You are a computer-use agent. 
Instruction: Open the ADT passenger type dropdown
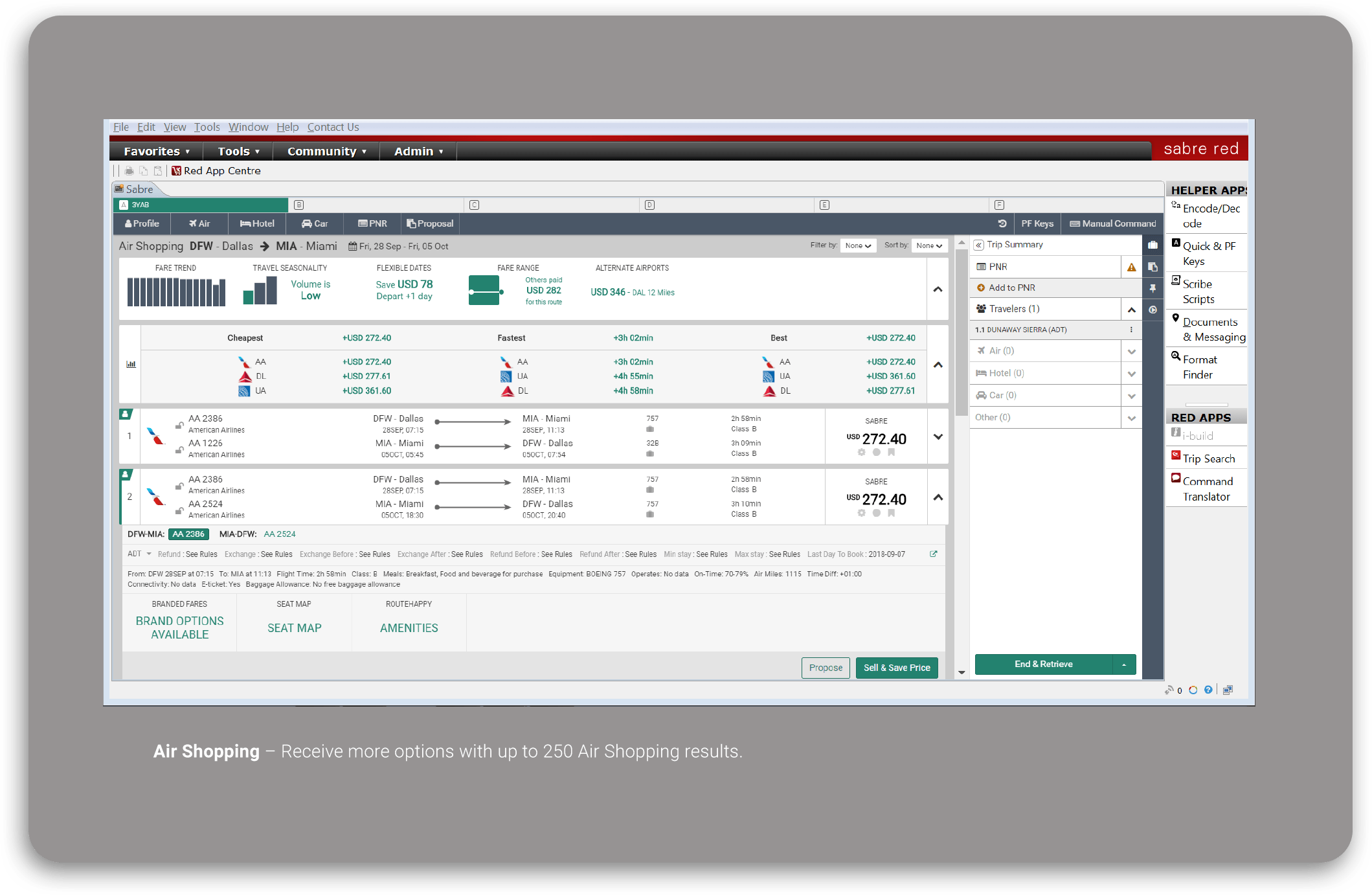point(139,554)
